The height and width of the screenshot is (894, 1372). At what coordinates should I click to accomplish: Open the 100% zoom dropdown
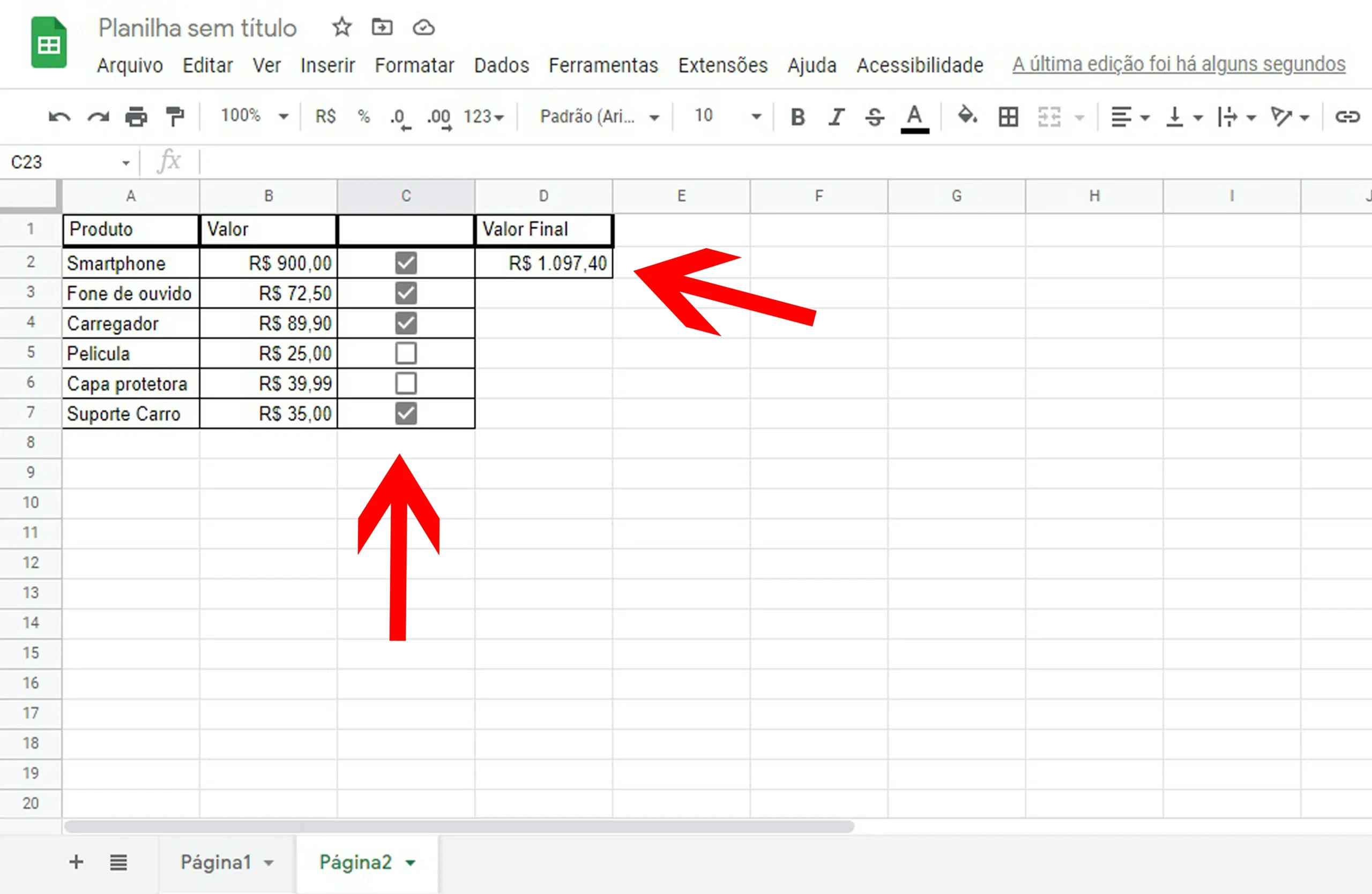[x=254, y=116]
